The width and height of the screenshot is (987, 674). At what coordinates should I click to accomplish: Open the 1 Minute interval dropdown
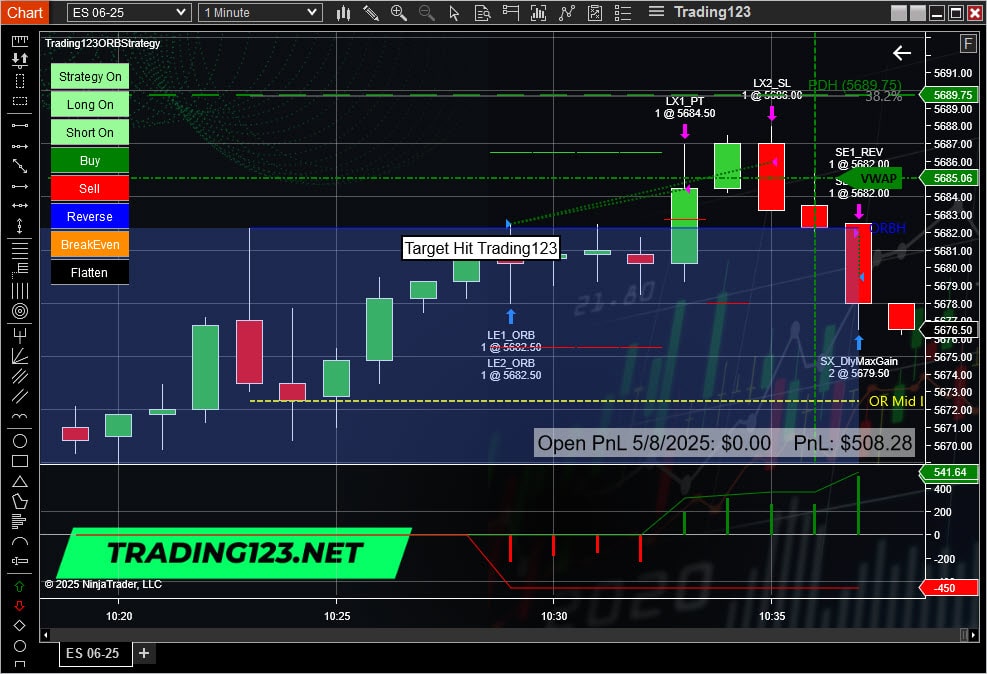point(260,13)
